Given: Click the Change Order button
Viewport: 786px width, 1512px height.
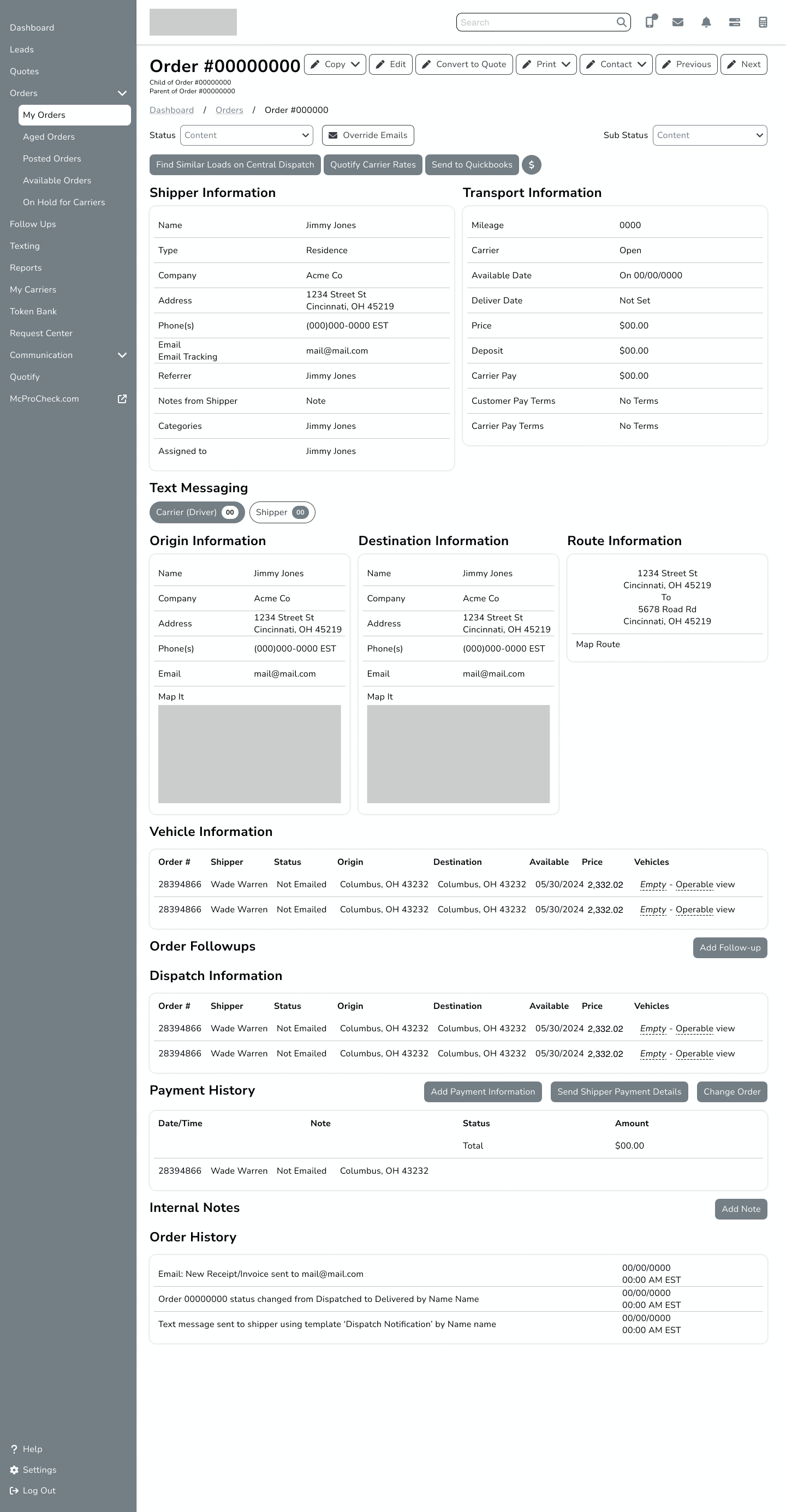Looking at the screenshot, I should (x=732, y=1092).
